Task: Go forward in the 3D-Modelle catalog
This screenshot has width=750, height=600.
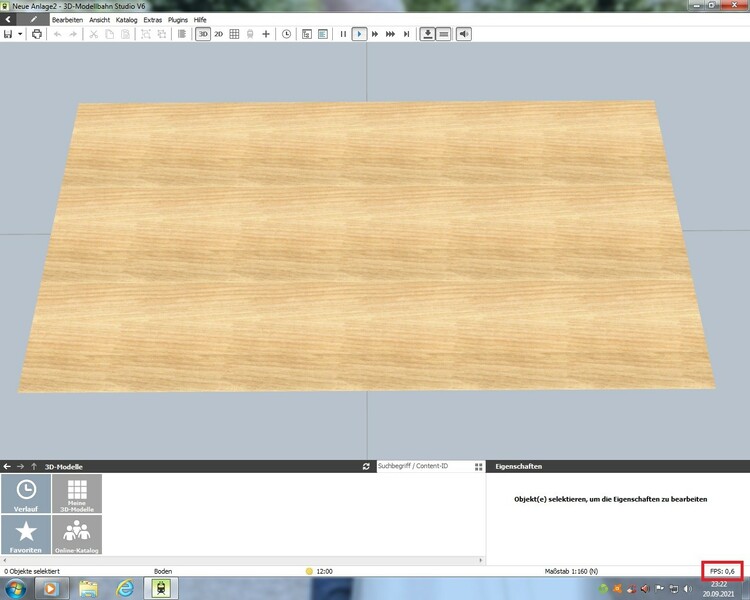Action: point(20,467)
